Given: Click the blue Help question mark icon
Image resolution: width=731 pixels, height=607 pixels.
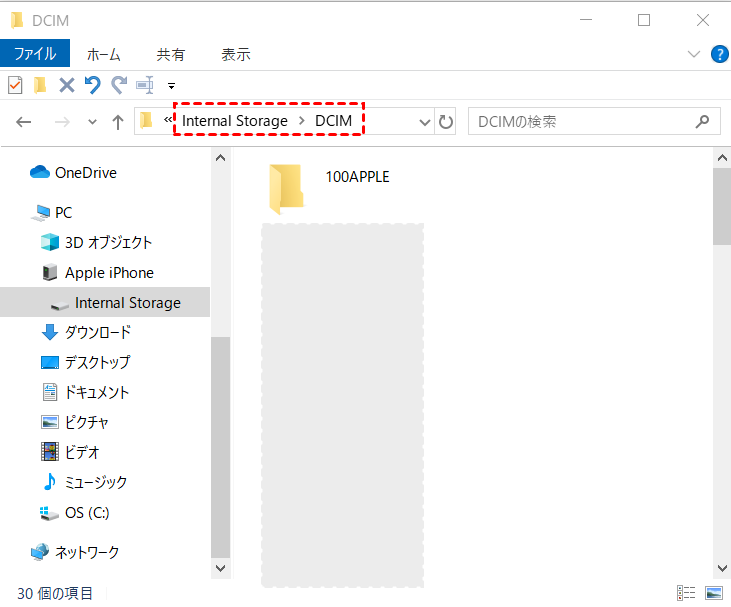Looking at the screenshot, I should pyautogui.click(x=719, y=54).
